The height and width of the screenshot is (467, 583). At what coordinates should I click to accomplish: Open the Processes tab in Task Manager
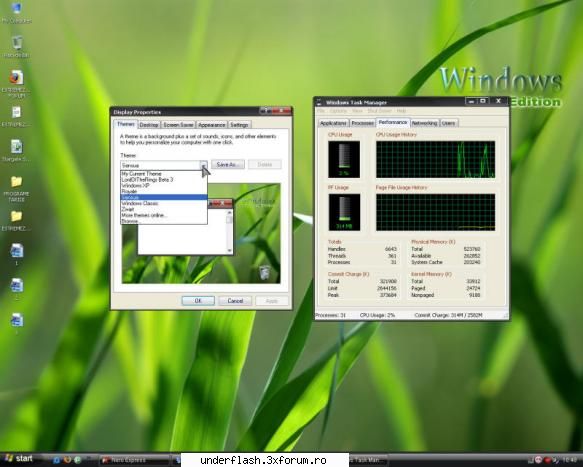[x=363, y=123]
